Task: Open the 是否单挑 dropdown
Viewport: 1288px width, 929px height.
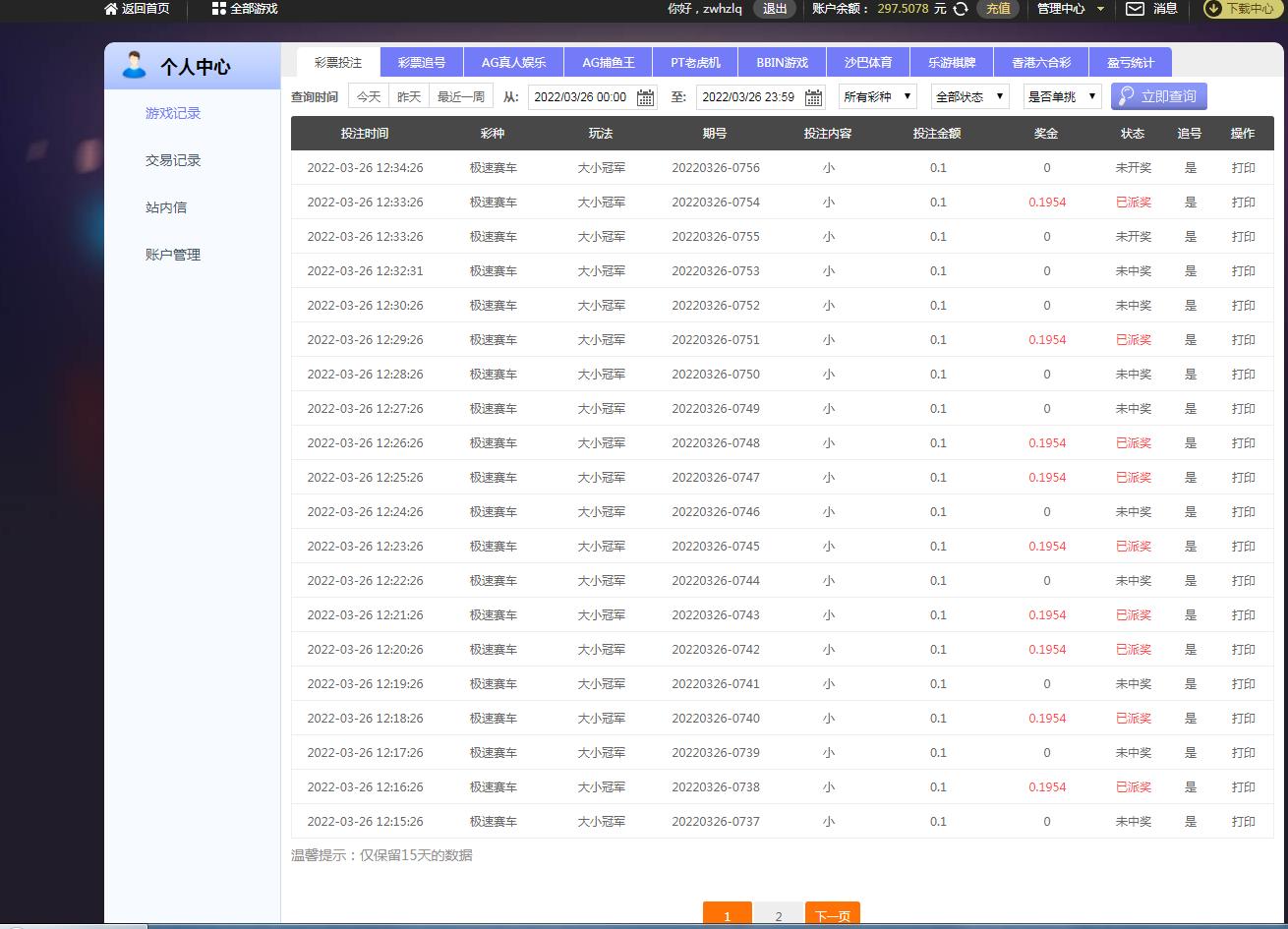Action: pyautogui.click(x=1061, y=96)
